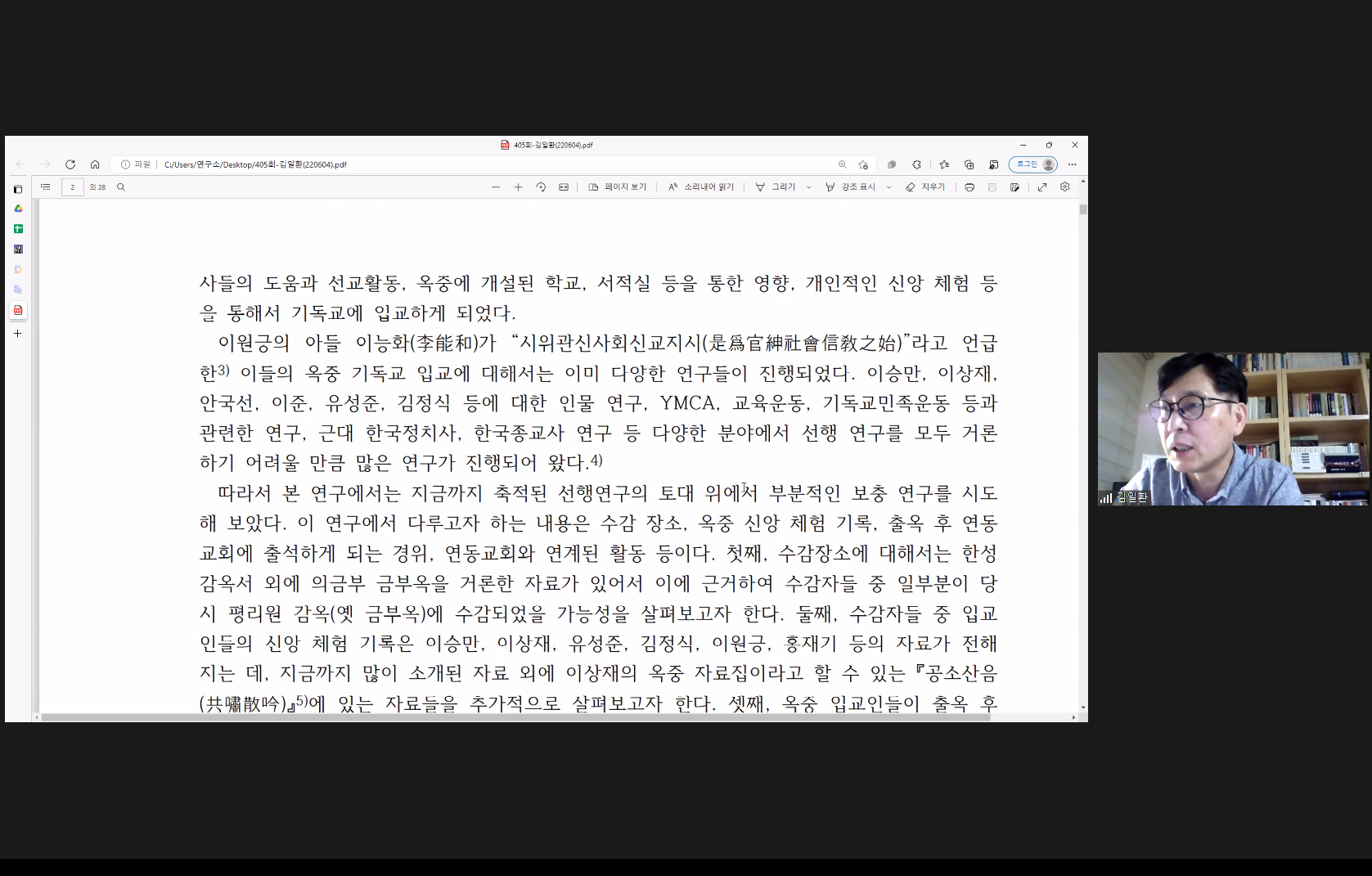Viewport: 1372px width, 876px height.
Task: Go back with the browser back arrow
Action: coord(20,164)
